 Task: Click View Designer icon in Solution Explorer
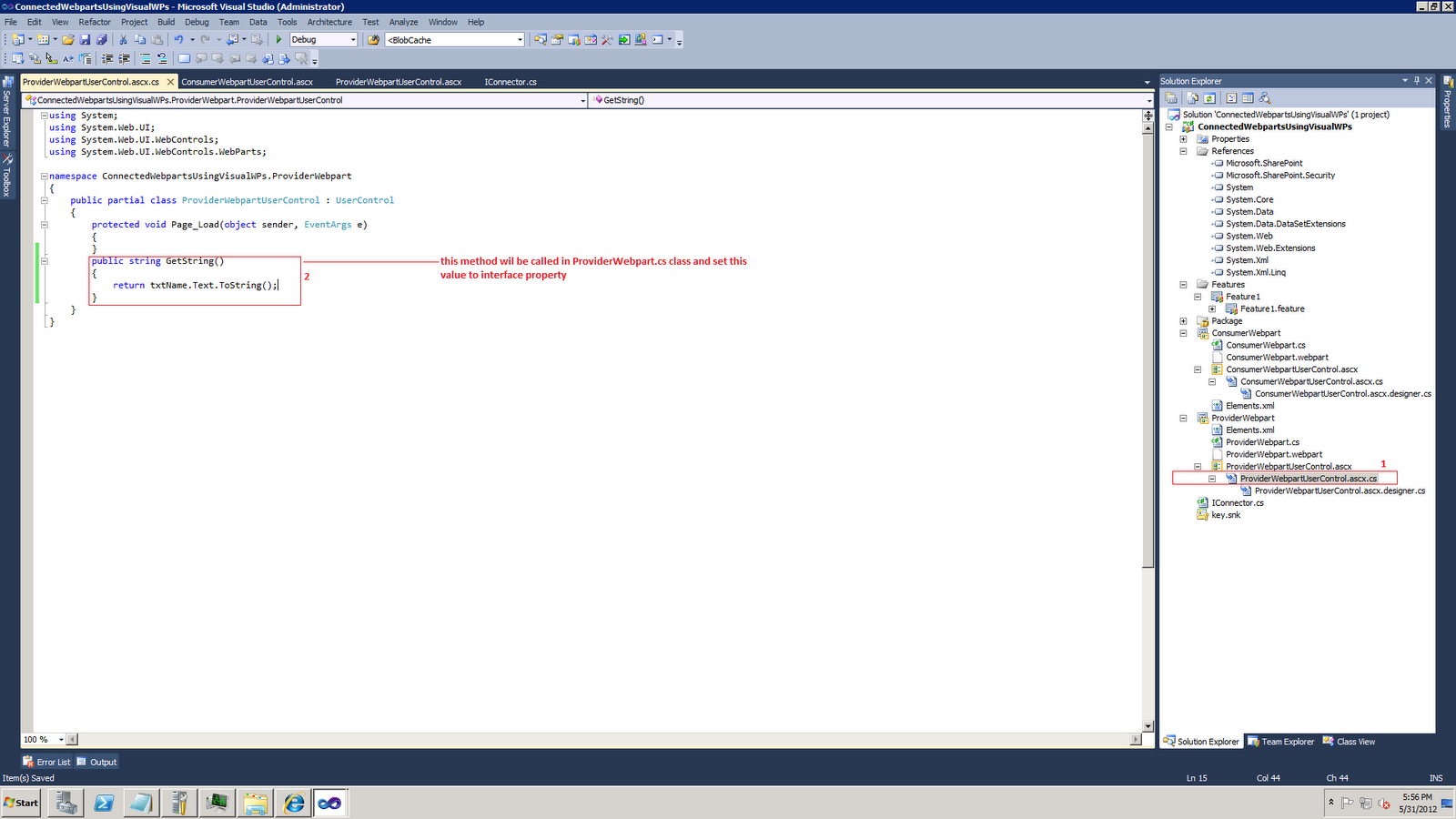[x=1248, y=98]
